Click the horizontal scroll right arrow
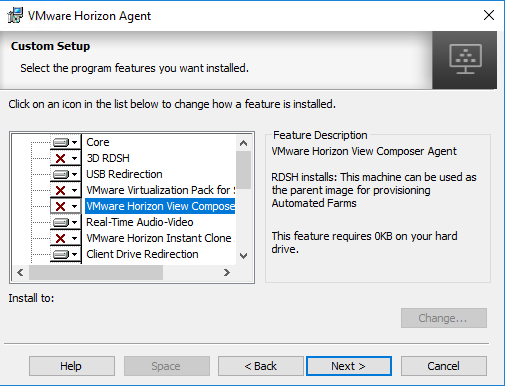 click(x=227, y=273)
